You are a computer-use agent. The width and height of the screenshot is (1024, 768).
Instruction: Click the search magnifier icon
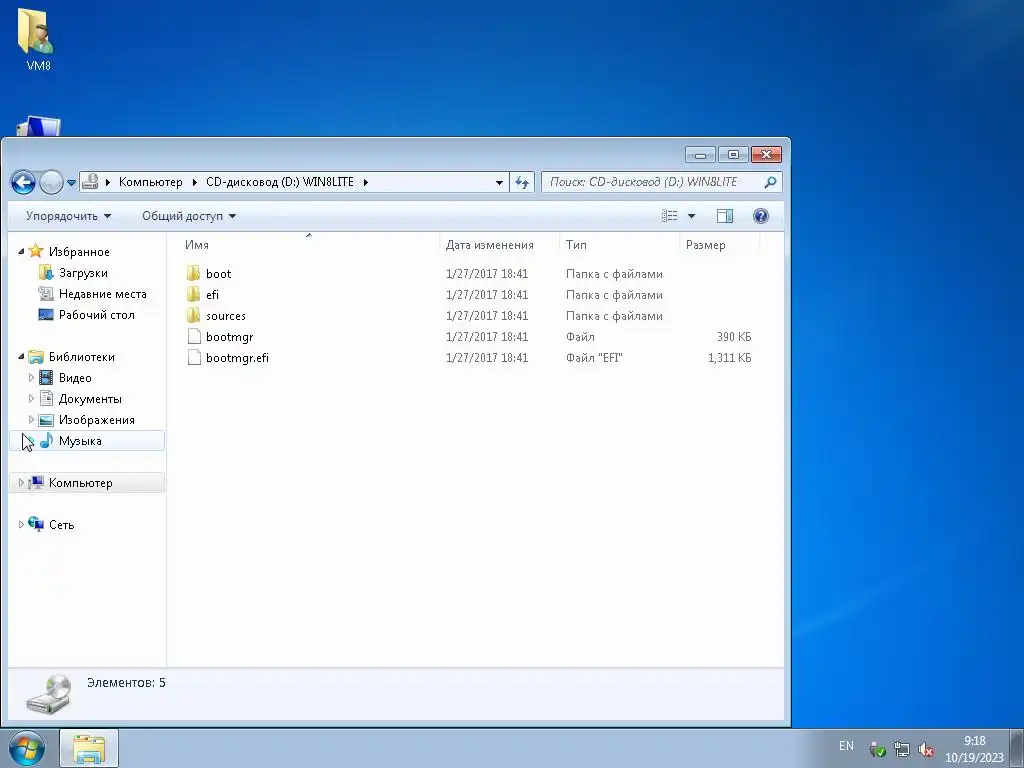tap(771, 182)
